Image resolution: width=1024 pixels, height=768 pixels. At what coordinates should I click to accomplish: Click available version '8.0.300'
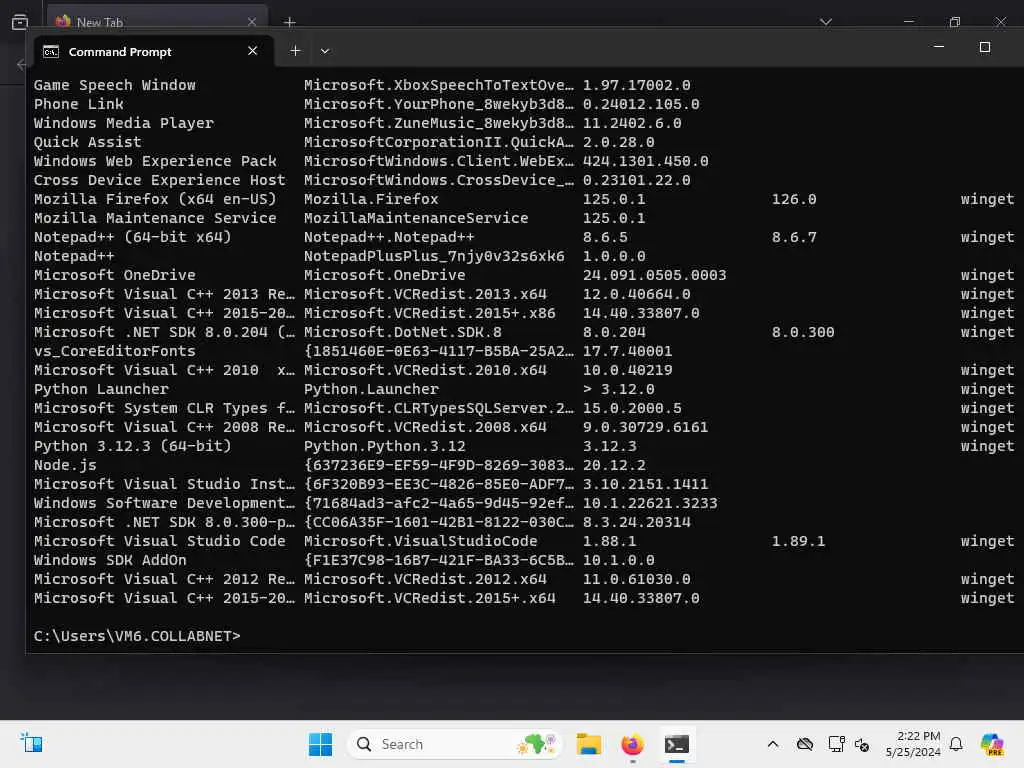coord(803,332)
